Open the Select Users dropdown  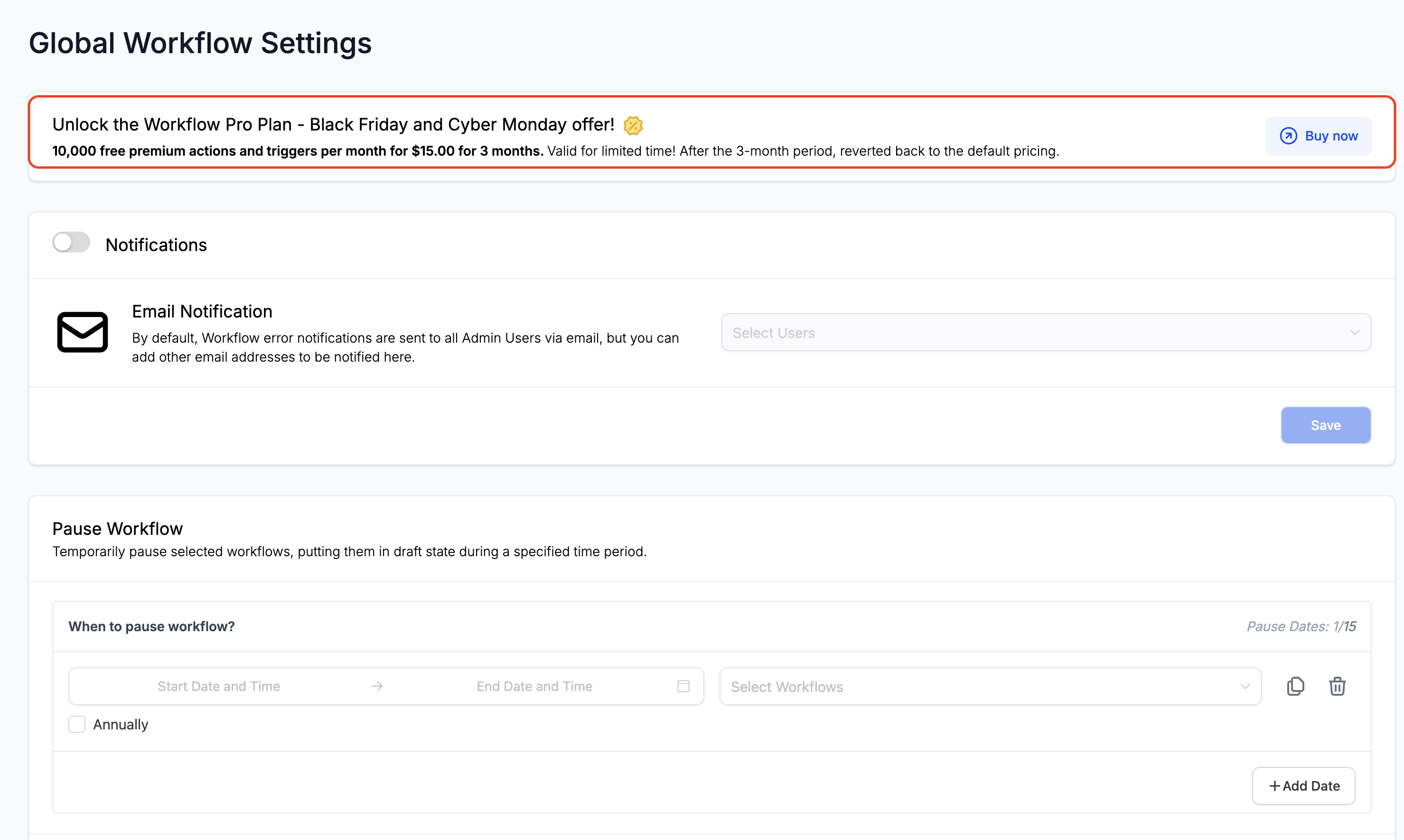pyautogui.click(x=1036, y=332)
